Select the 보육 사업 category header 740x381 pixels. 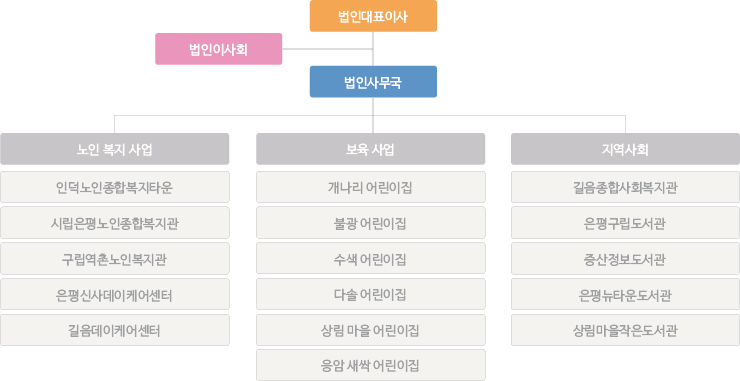(x=370, y=149)
